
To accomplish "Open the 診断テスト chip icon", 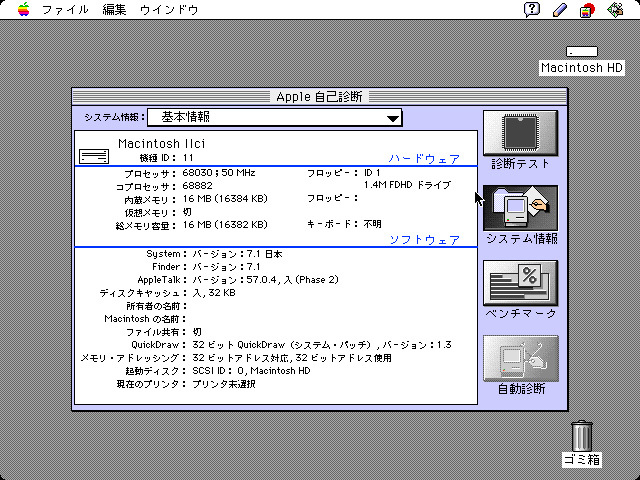I will [520, 133].
